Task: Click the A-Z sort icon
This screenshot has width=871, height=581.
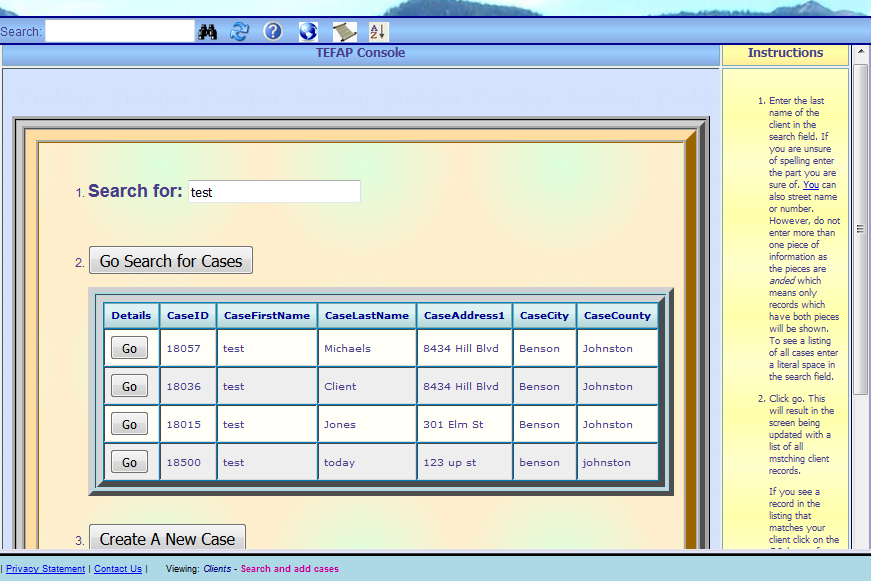Action: (x=378, y=32)
